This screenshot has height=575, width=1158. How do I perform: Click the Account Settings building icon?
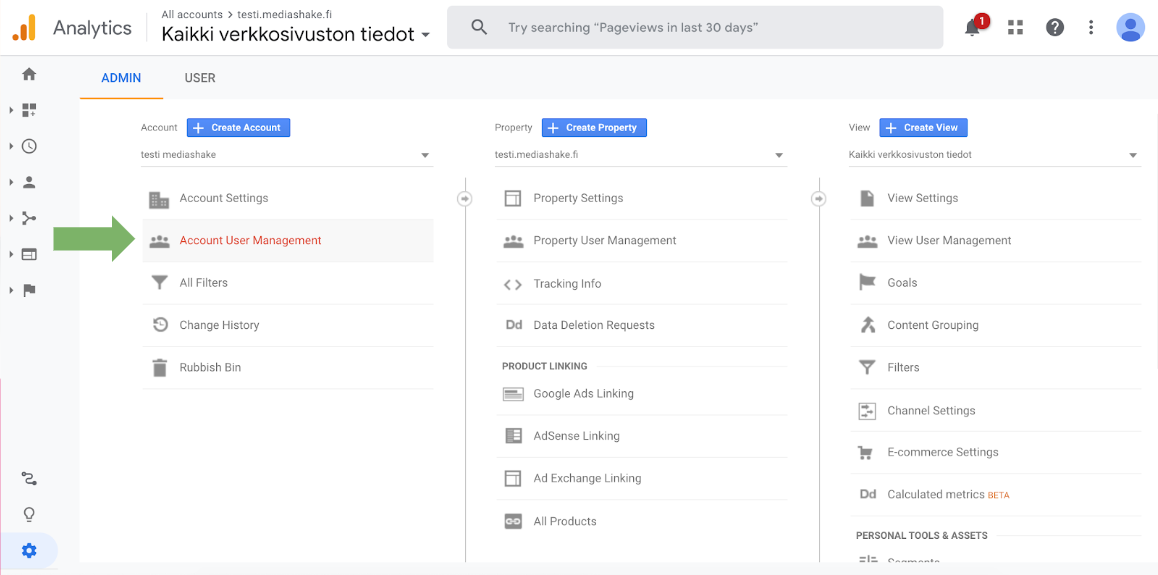159,199
